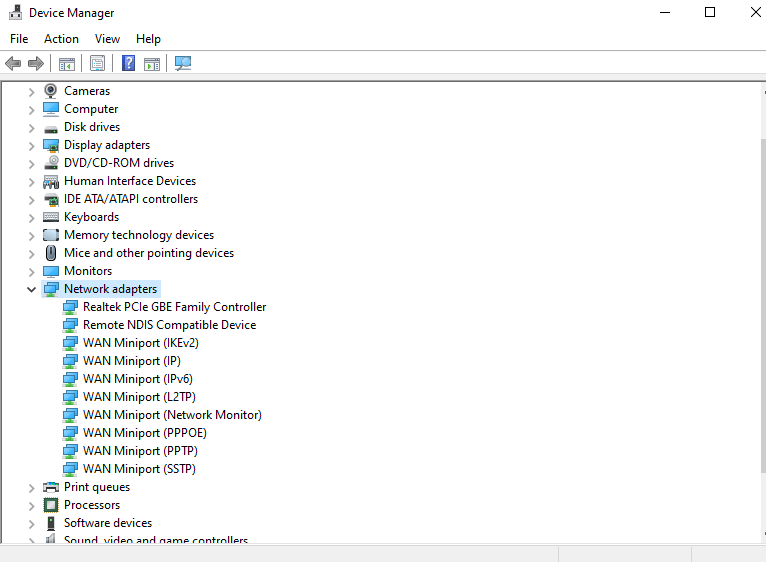766x562 pixels.
Task: Select WAN Miniport (IKEv2)
Action: point(141,343)
